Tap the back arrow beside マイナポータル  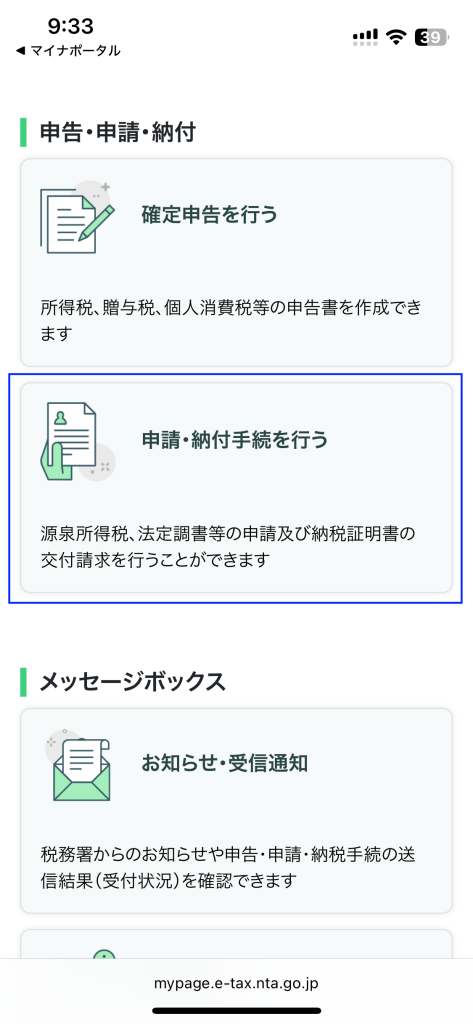[x=20, y=51]
